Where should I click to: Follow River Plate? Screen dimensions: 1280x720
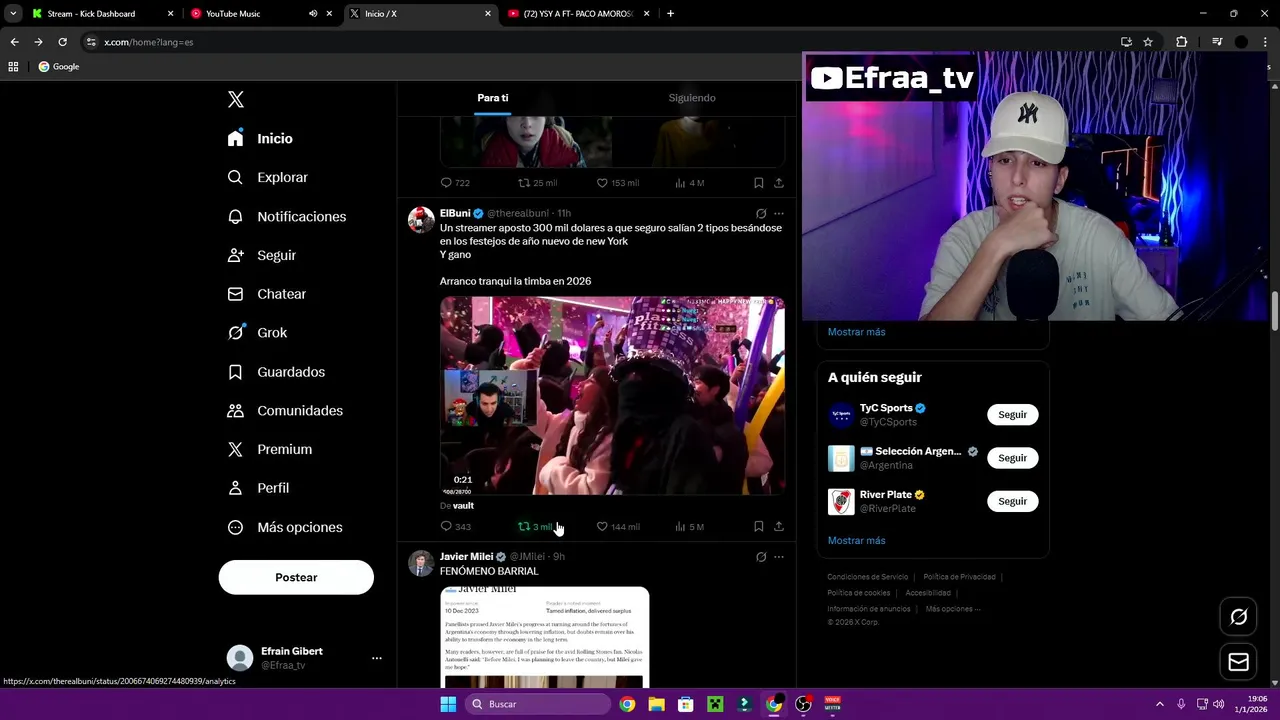coord(1012,501)
